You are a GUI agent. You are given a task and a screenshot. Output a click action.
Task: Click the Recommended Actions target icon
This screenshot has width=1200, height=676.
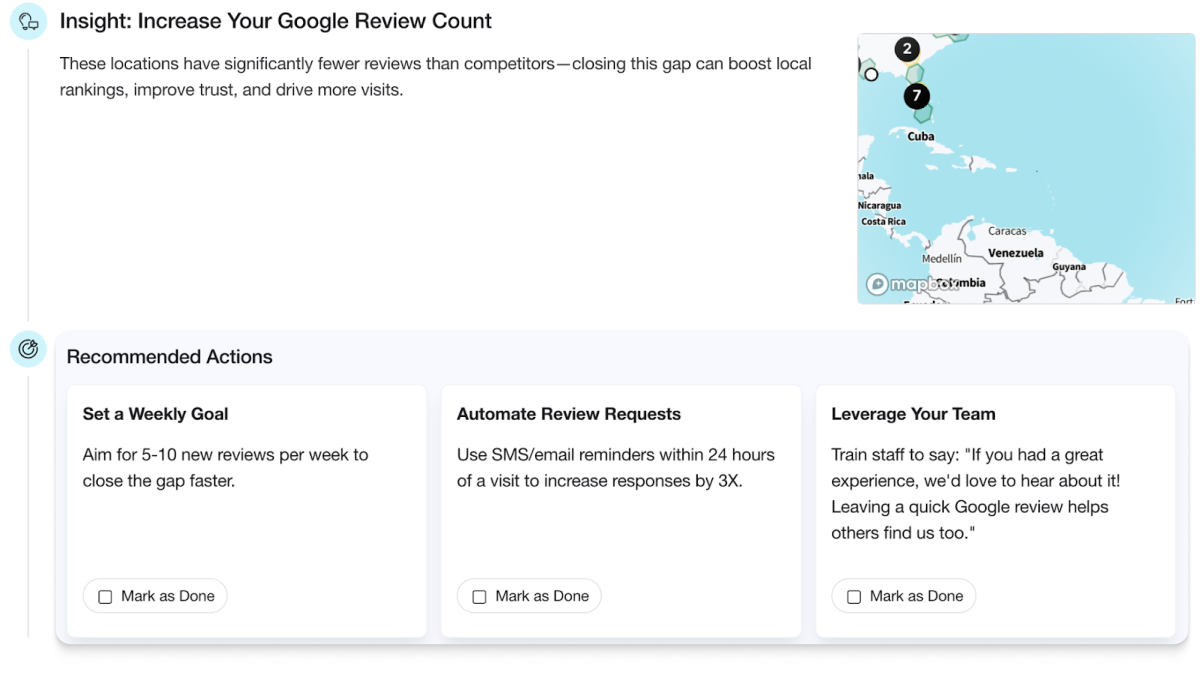[x=28, y=349]
